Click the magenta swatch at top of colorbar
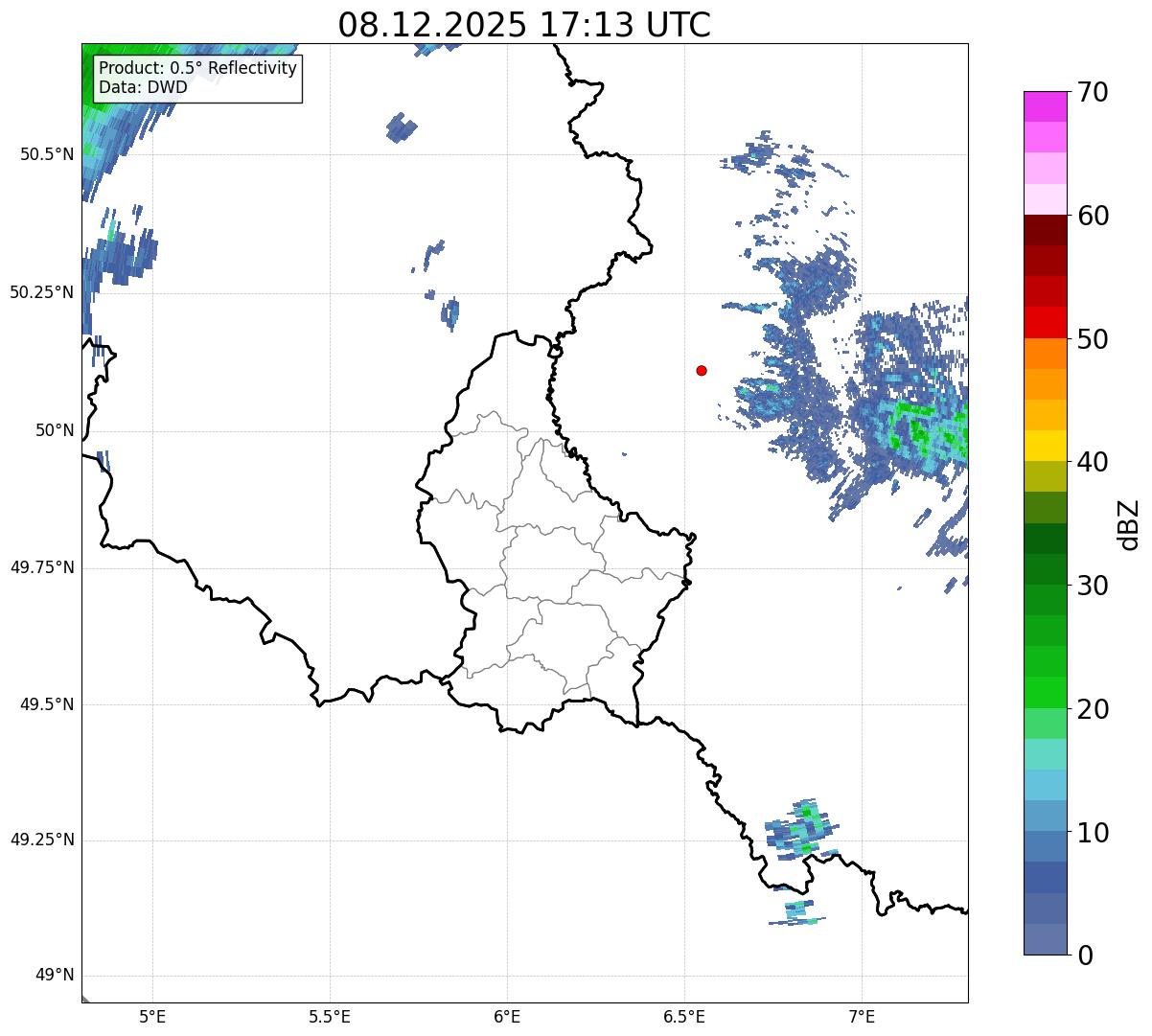 point(1045,106)
